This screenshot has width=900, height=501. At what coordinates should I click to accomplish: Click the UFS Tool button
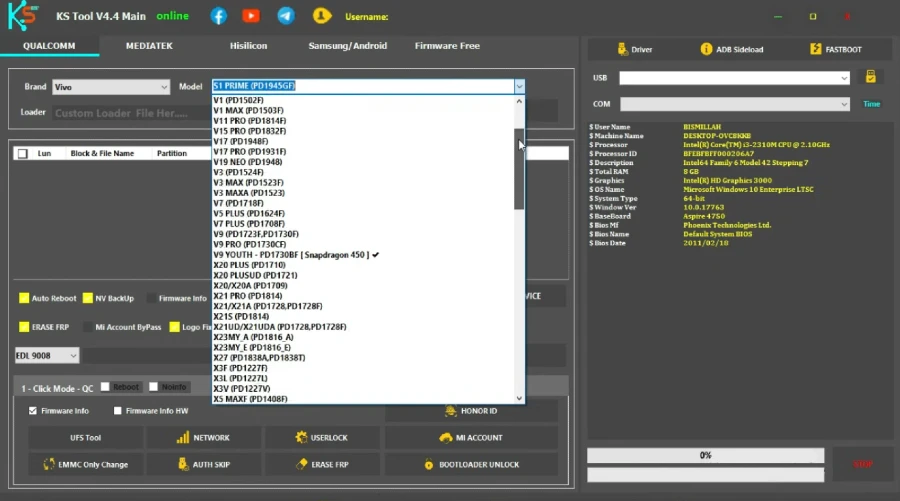click(x=85, y=437)
